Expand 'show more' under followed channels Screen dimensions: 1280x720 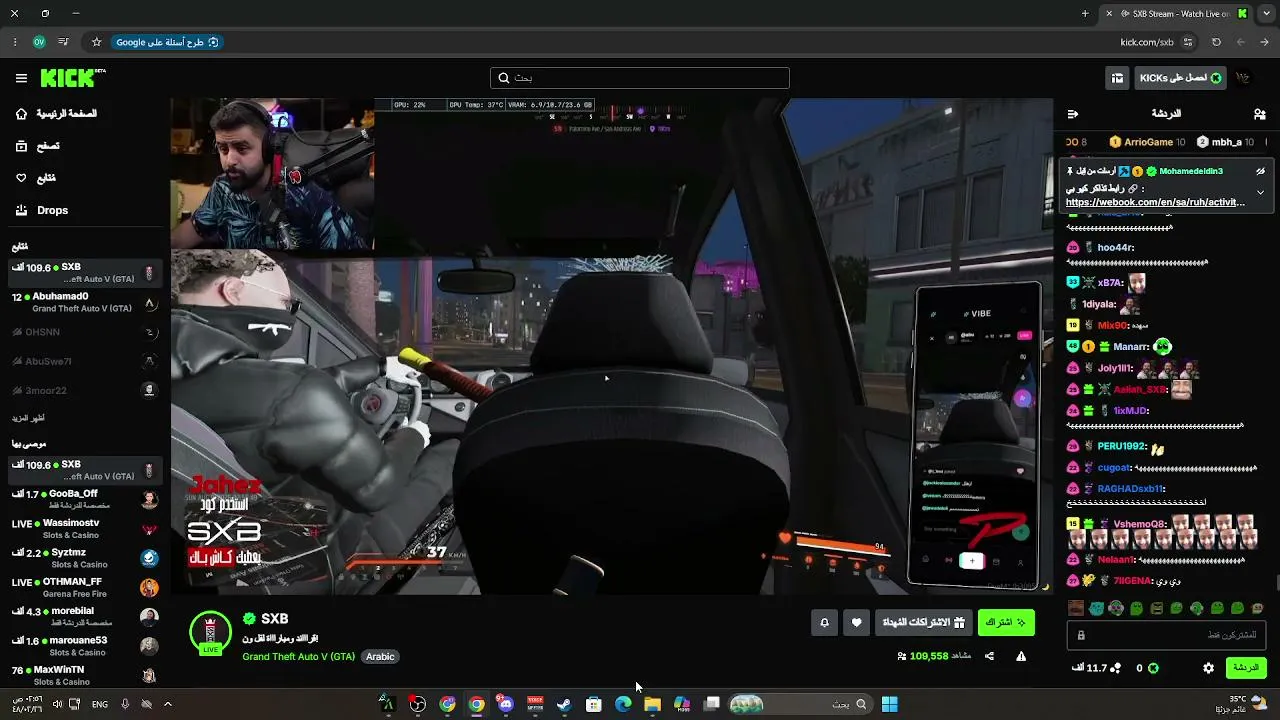(x=28, y=418)
